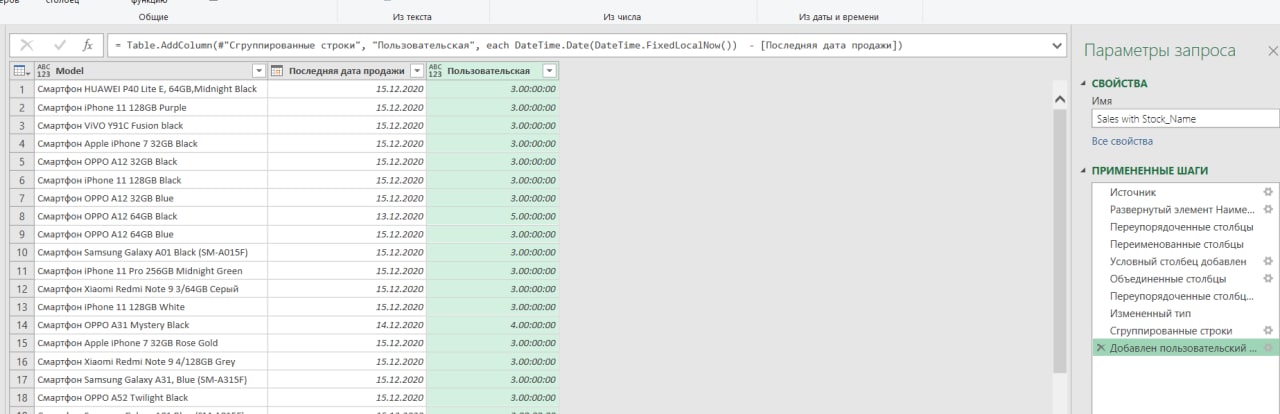Viewport: 1280px width, 414px height.
Task: Click cell Смартфон OPPO A31 Mystery Black
Action: click(x=151, y=325)
